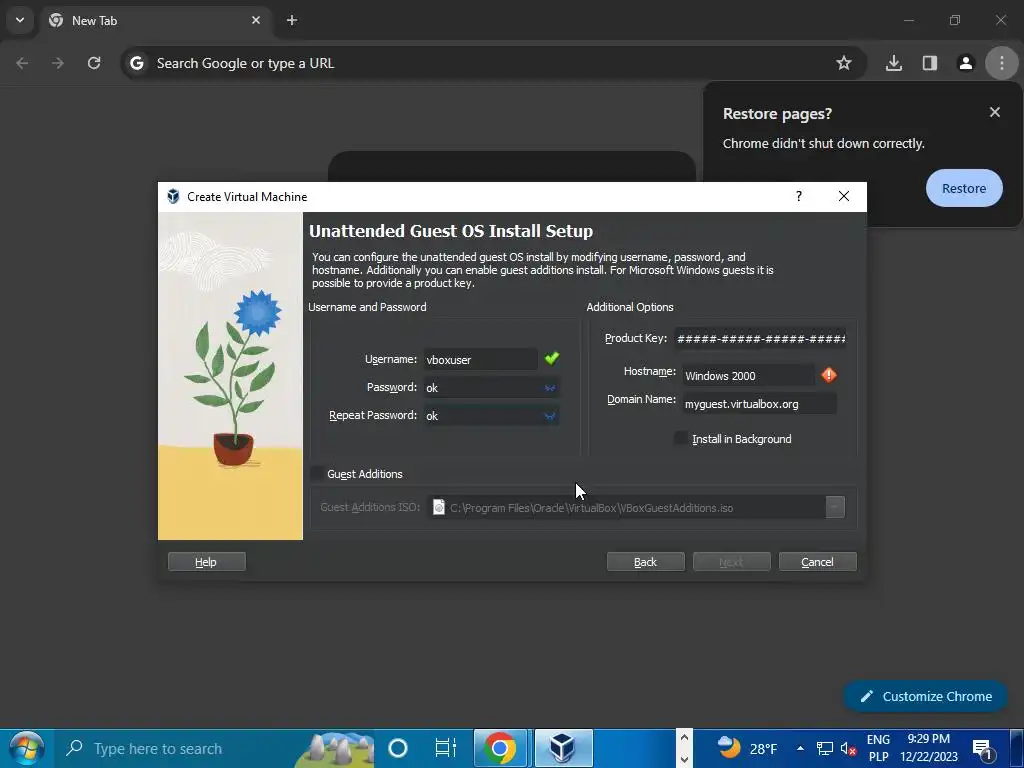Toggle visibility eye in Repeat Password field

550,416
